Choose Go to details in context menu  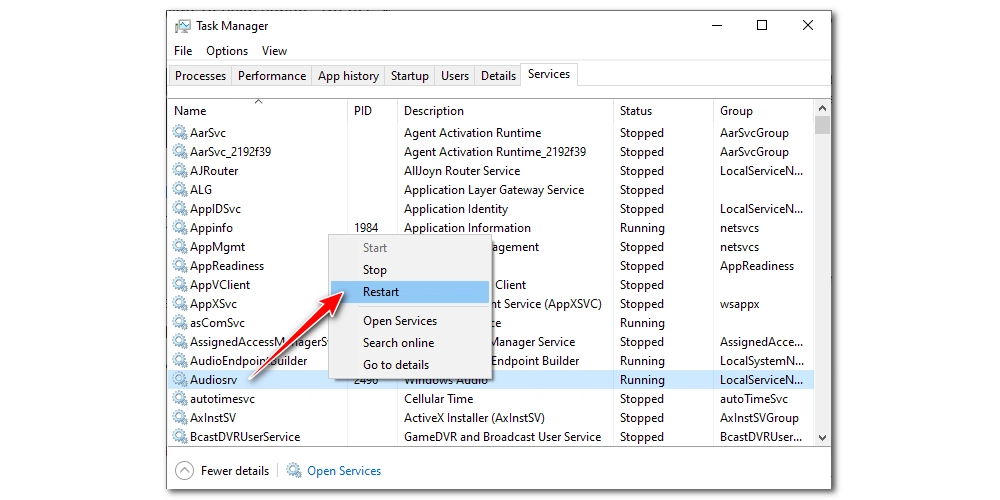click(409, 365)
